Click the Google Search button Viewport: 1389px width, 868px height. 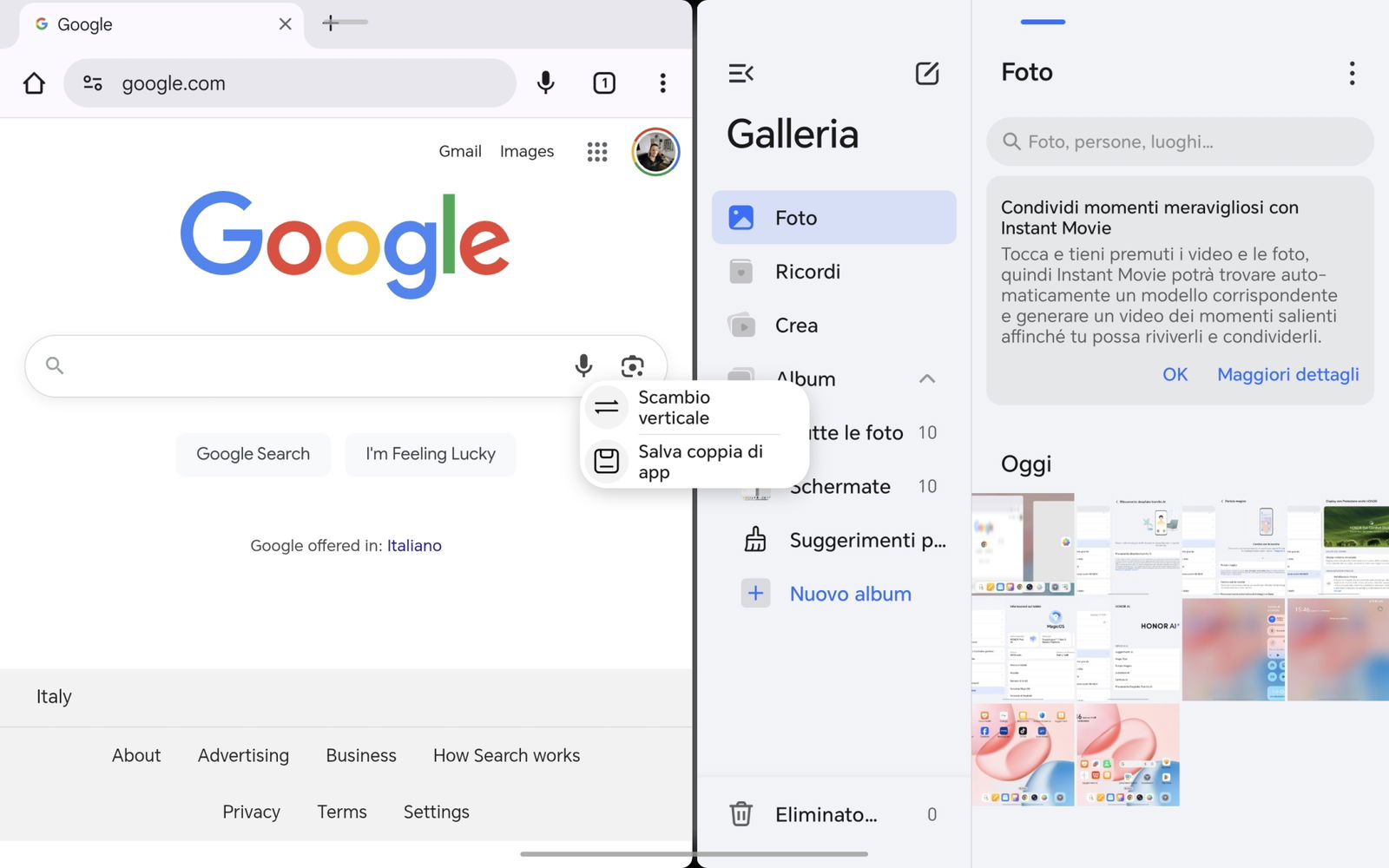pos(253,454)
